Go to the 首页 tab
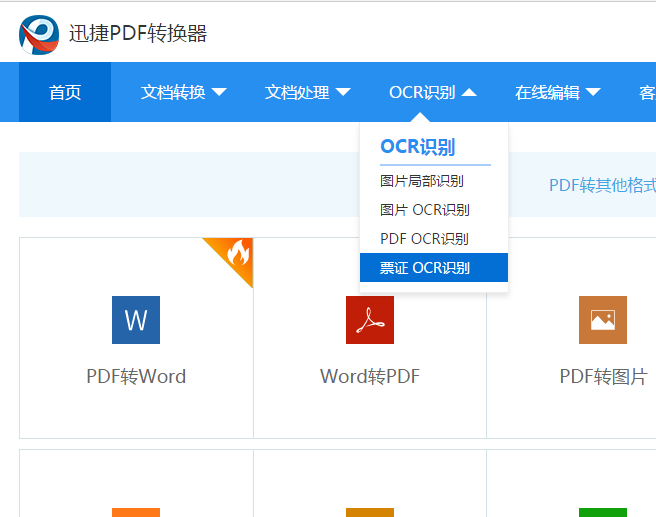The height and width of the screenshot is (517, 656). pyautogui.click(x=65, y=92)
